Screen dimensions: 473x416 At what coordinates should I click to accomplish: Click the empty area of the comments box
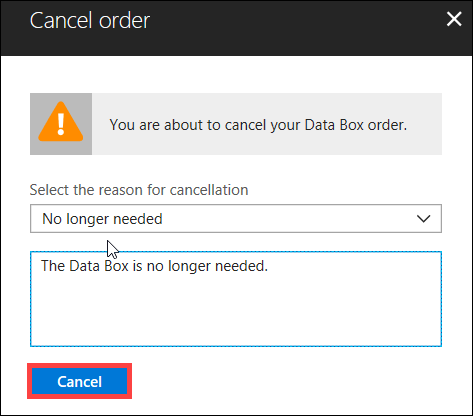(x=236, y=310)
